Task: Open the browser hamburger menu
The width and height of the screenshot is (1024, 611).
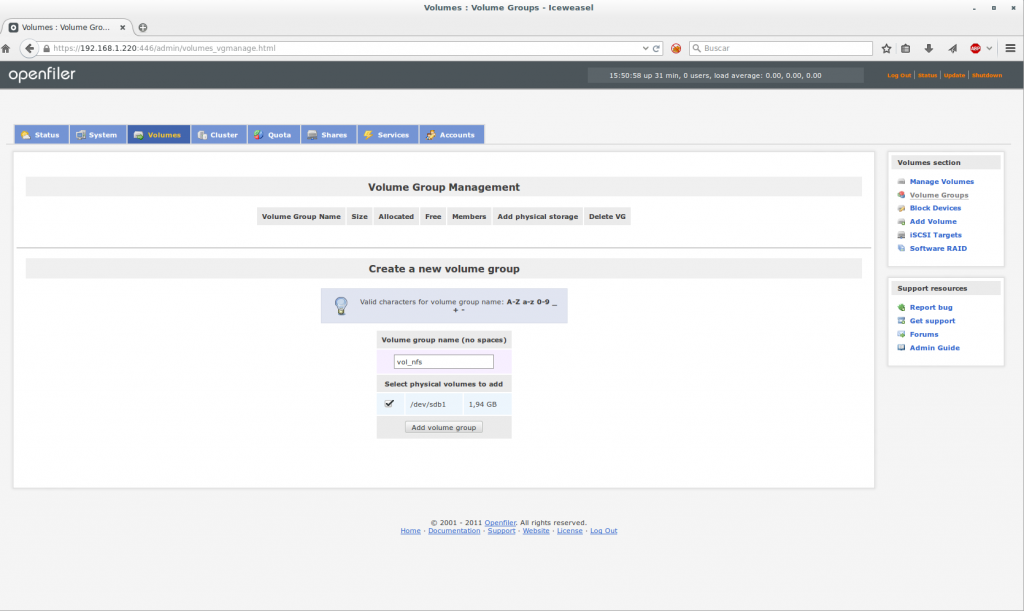Action: tap(1011, 48)
